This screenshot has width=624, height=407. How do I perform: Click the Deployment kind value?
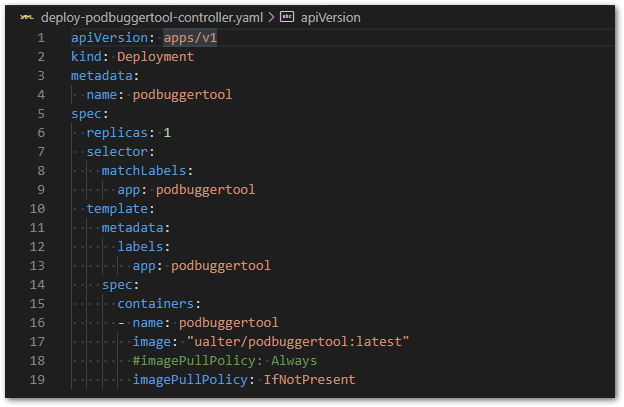[155, 56]
